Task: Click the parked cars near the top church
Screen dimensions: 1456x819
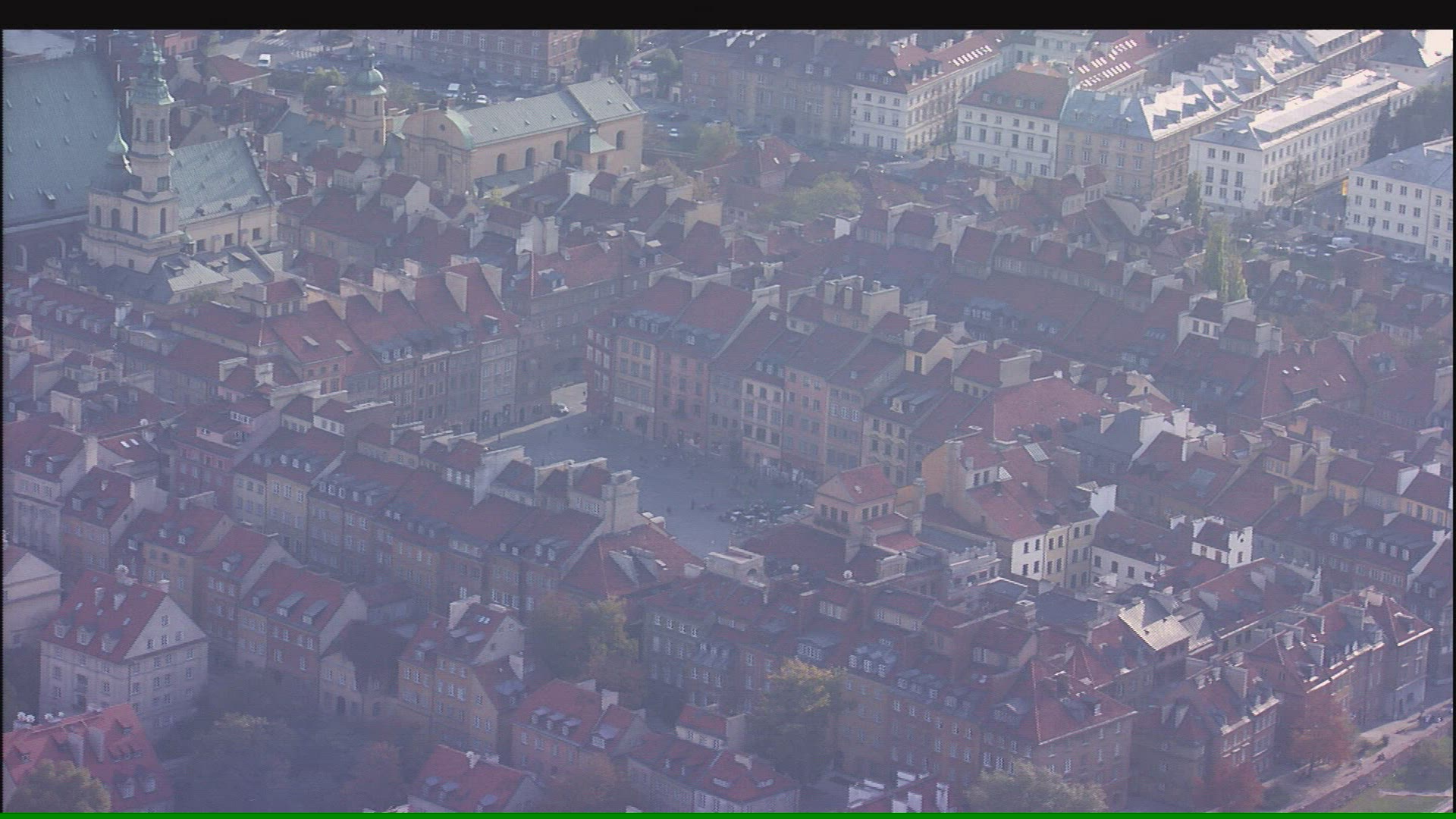Action: point(466,93)
